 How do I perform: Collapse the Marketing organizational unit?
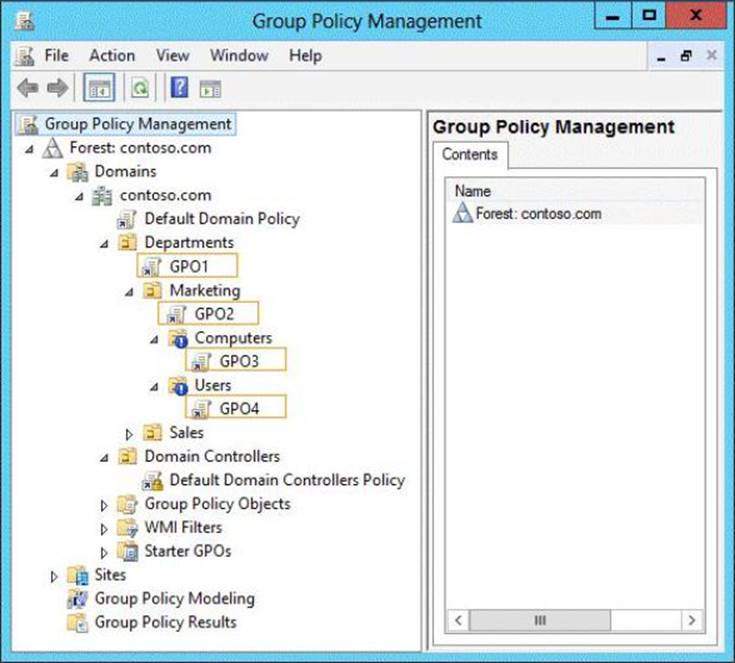(x=129, y=291)
